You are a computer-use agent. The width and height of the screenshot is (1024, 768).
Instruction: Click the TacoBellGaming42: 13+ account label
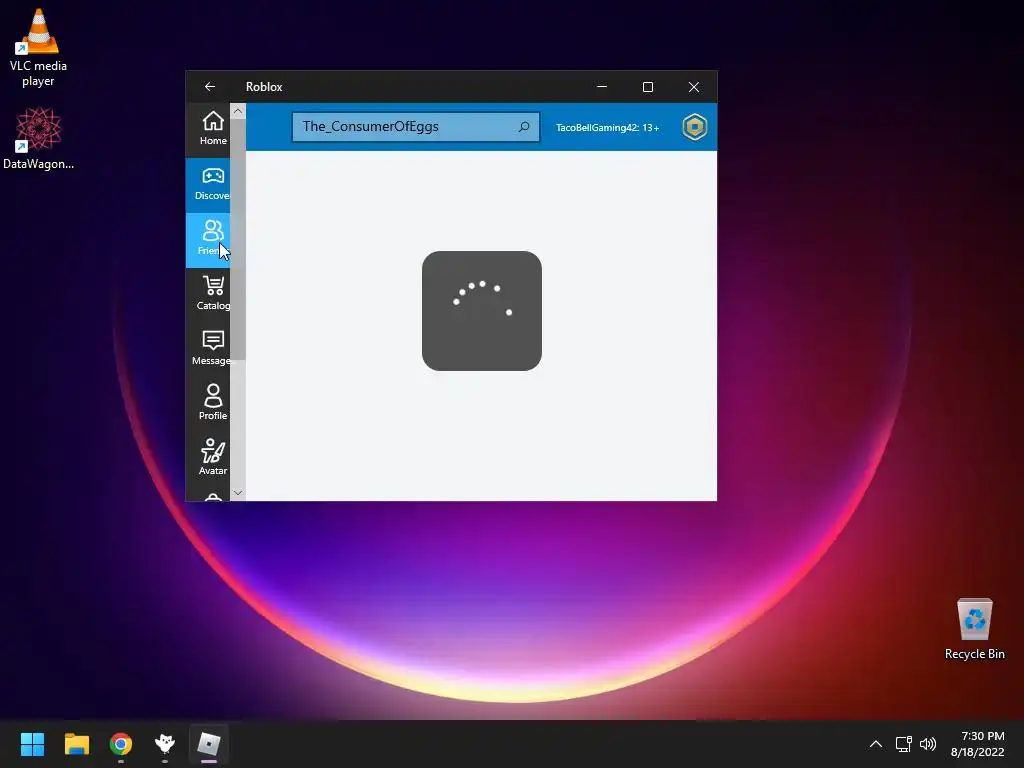coord(607,127)
